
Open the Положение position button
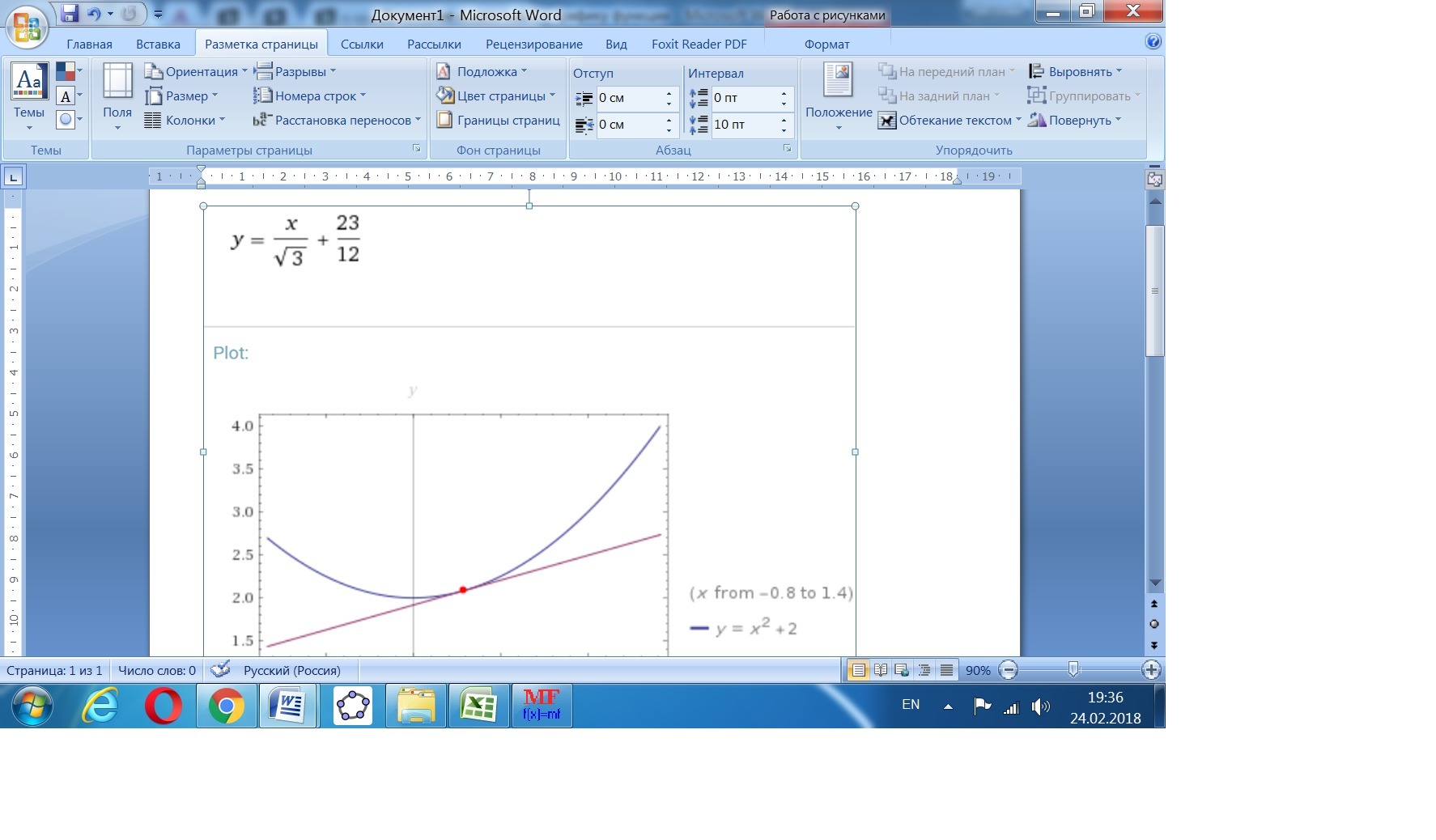(x=839, y=96)
